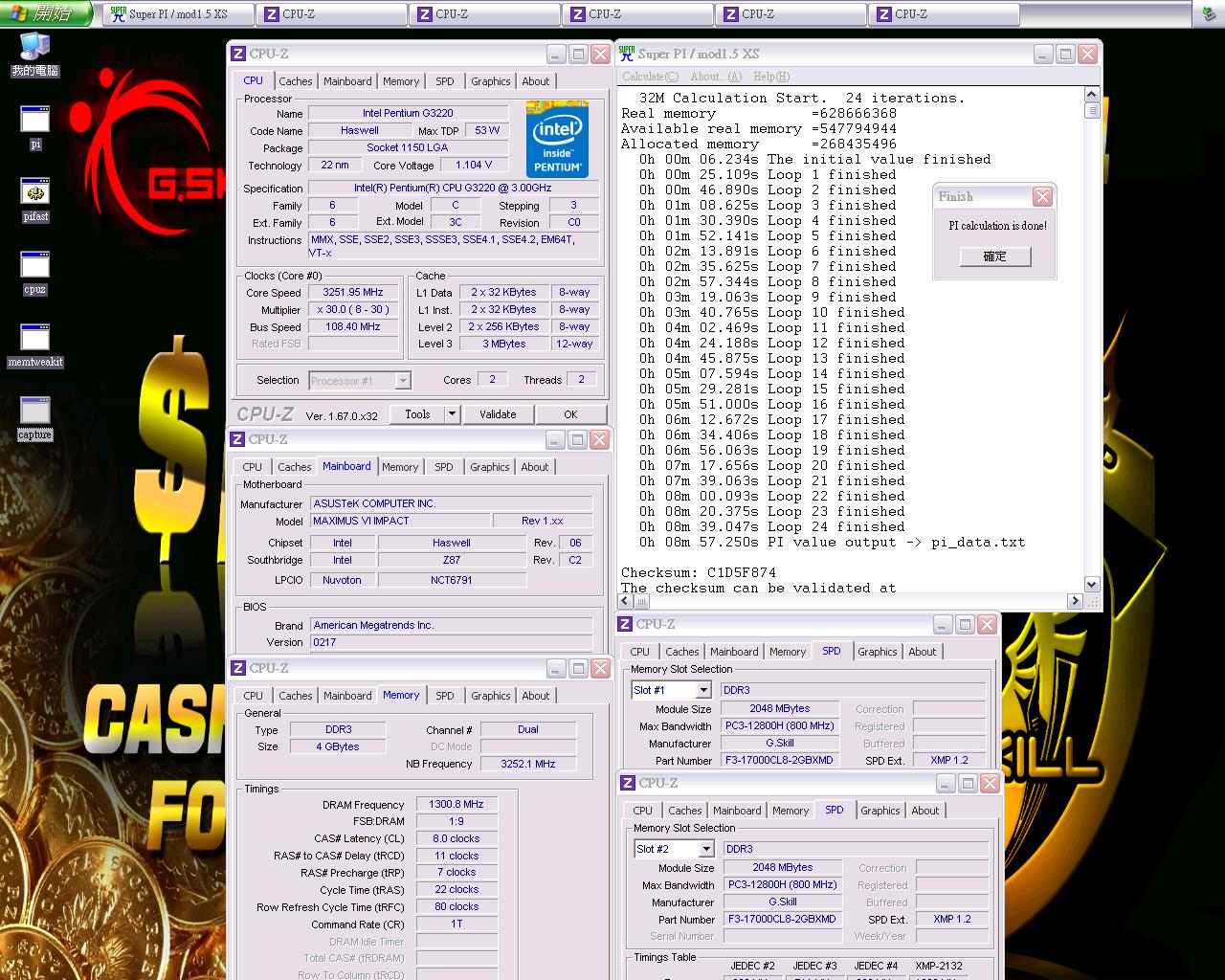Click Super PI horizontal scroll left arrow
The width and height of the screenshot is (1225, 980).
pyautogui.click(x=626, y=601)
